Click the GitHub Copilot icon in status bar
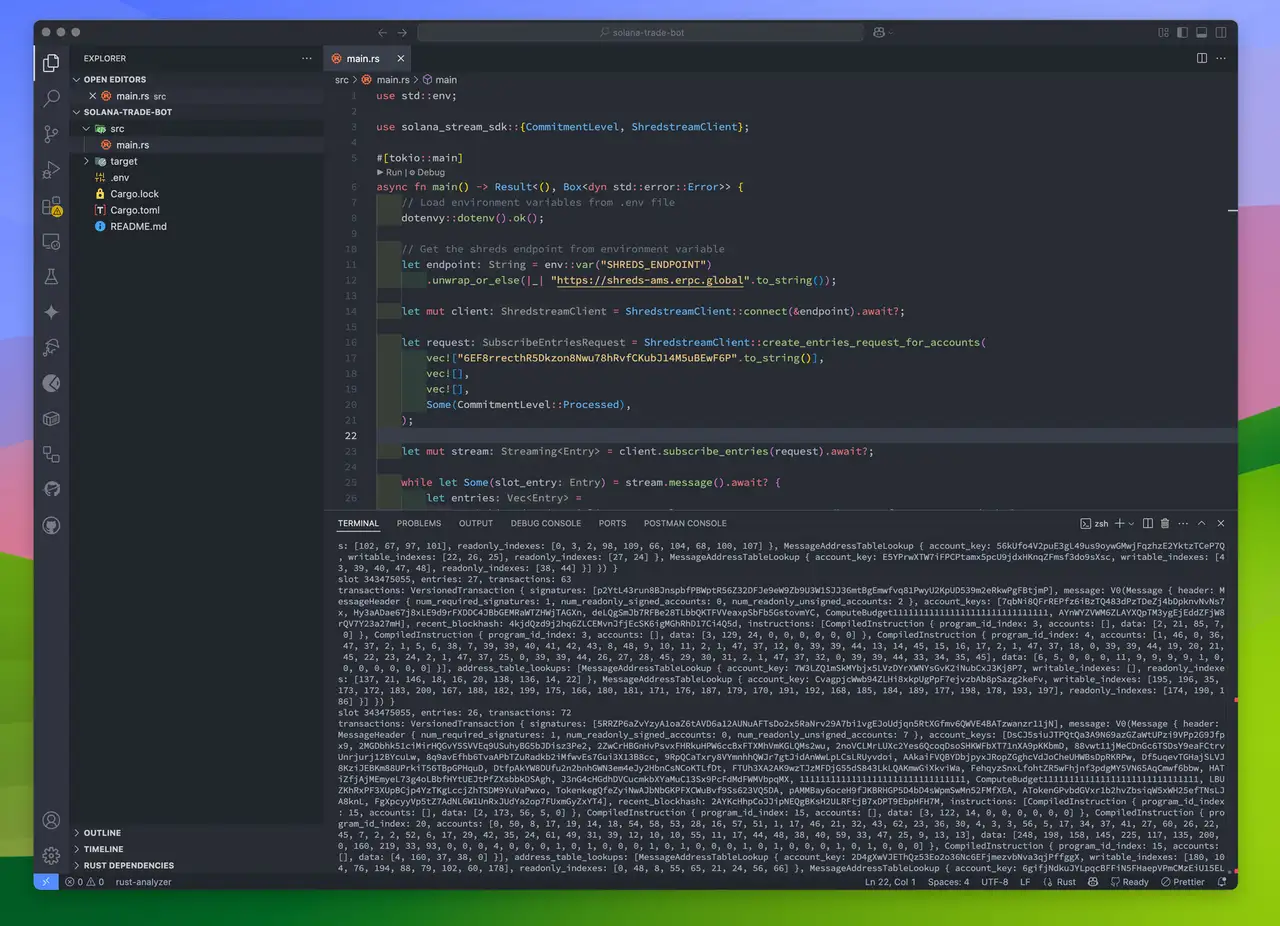 click(x=1092, y=882)
